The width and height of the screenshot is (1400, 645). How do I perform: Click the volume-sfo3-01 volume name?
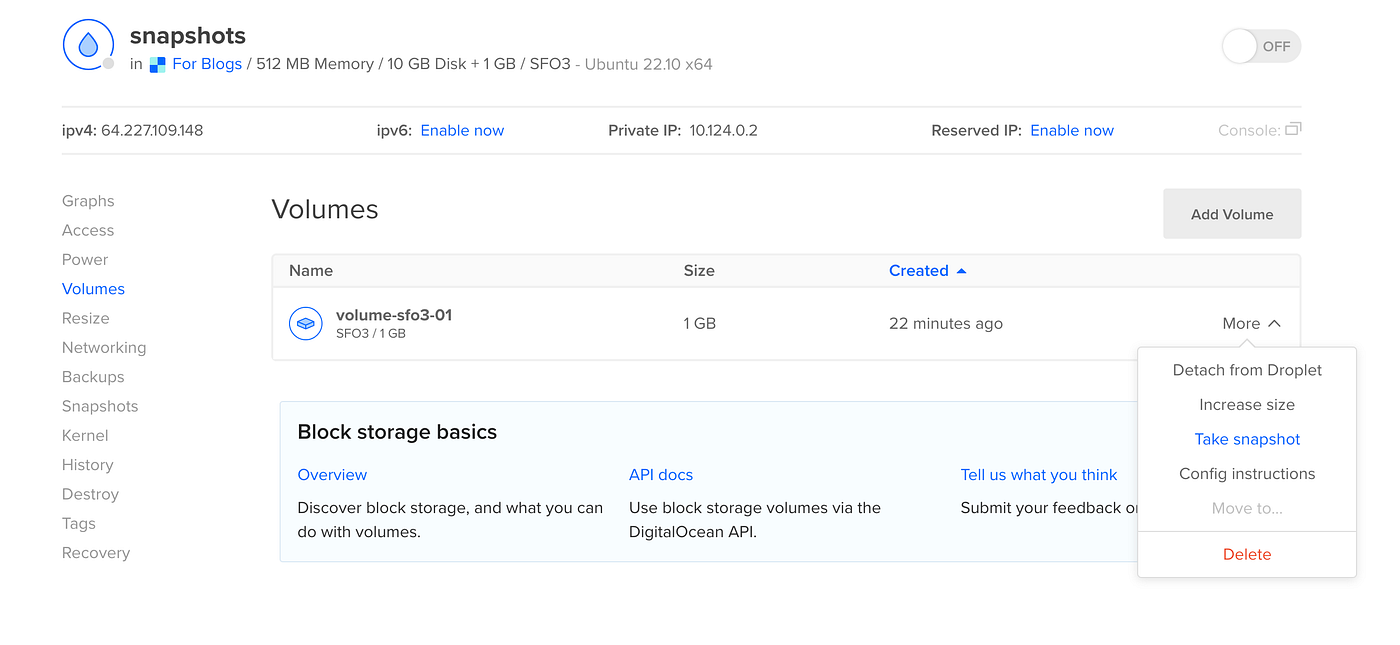point(394,315)
